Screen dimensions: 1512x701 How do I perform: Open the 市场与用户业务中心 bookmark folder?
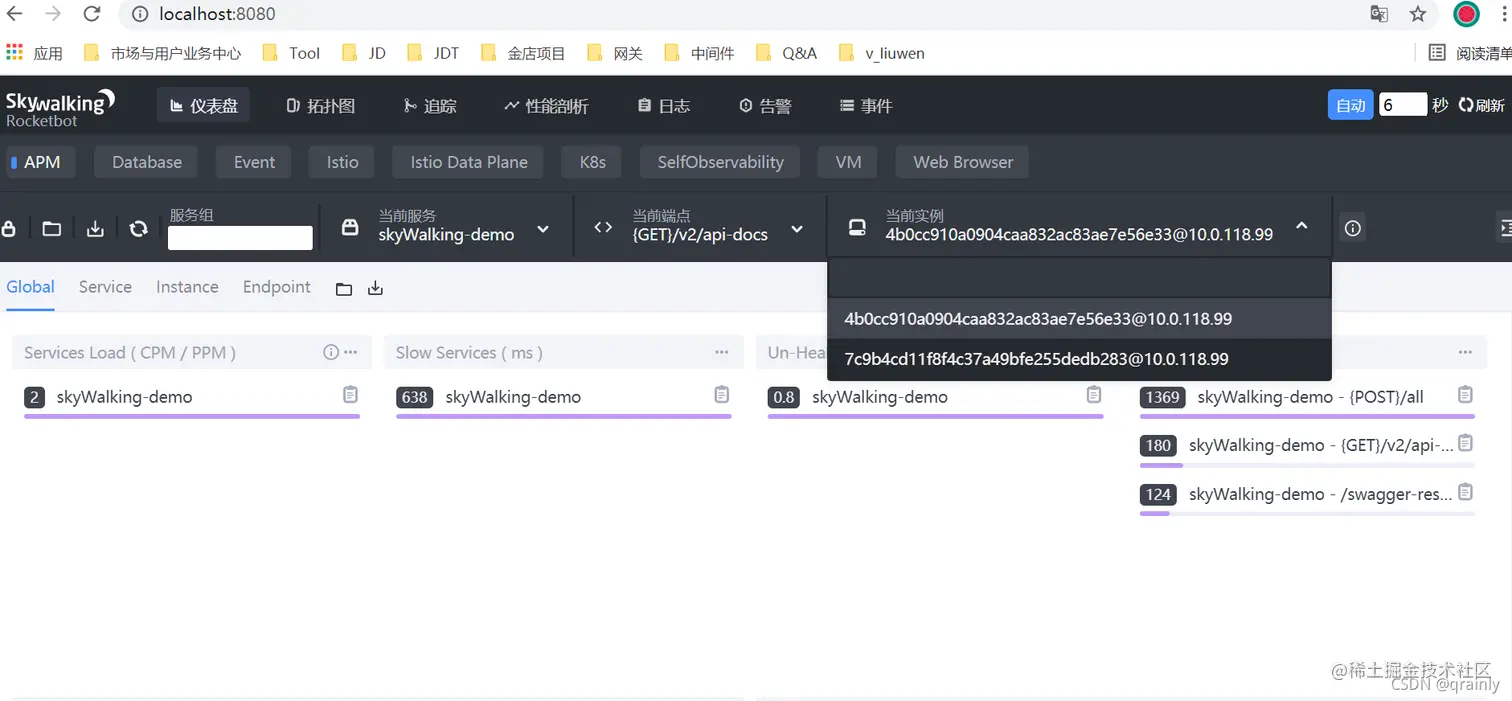coord(162,53)
